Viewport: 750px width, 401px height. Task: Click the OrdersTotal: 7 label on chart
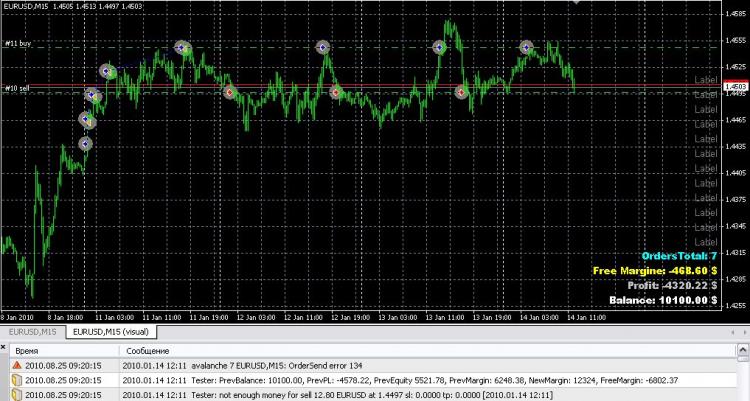click(679, 256)
